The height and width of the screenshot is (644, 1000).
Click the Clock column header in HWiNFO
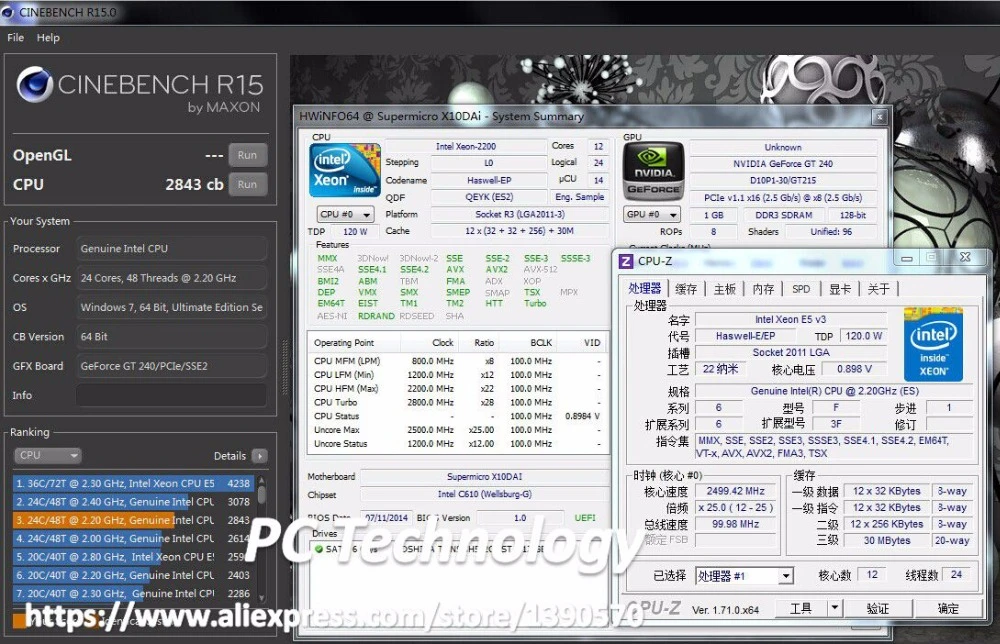(443, 343)
